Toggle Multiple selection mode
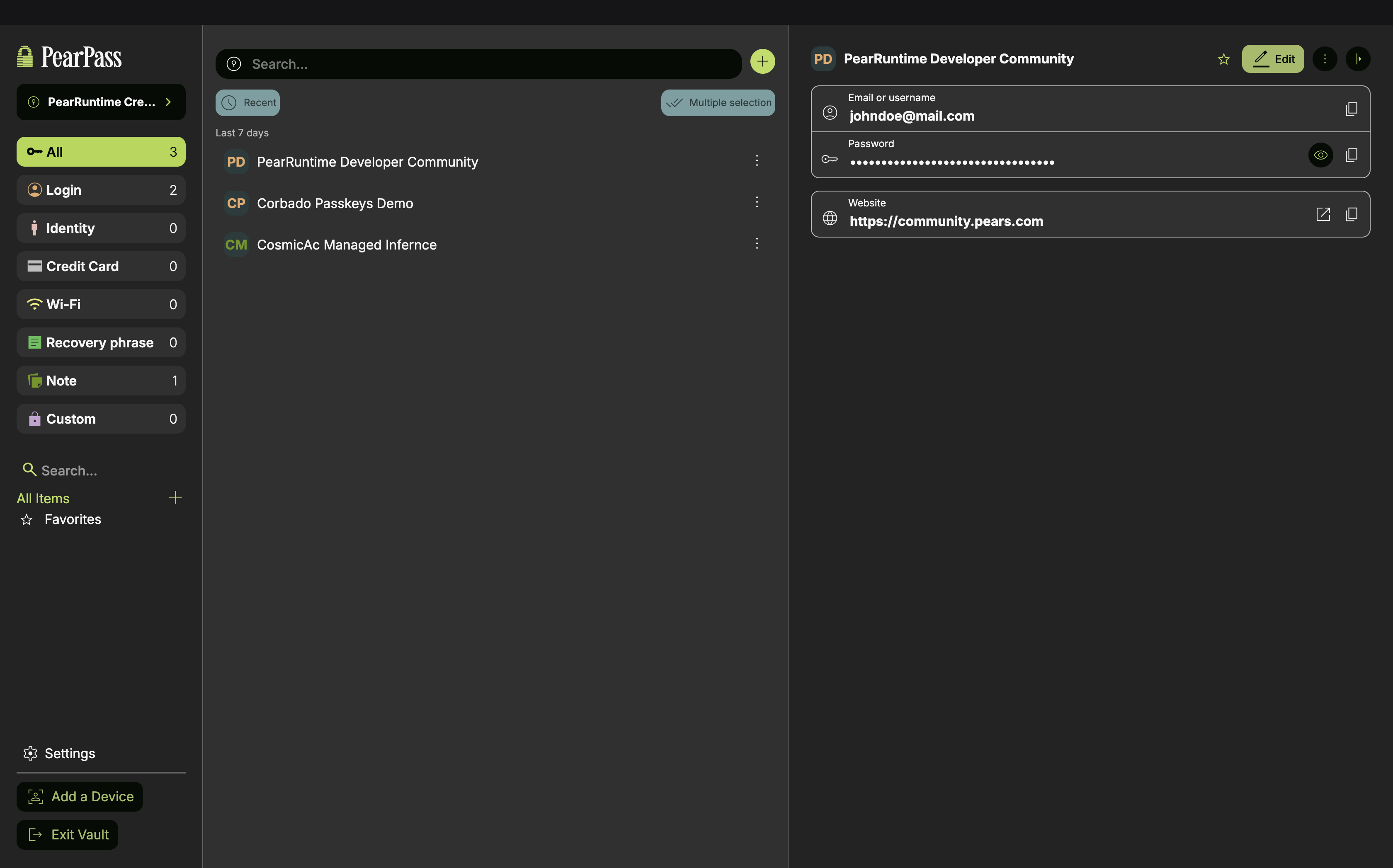The width and height of the screenshot is (1393, 868). pyautogui.click(x=718, y=103)
